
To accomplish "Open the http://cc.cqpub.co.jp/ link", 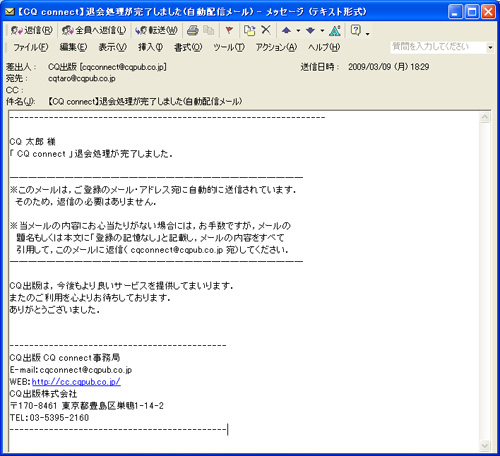I will tap(76, 382).
